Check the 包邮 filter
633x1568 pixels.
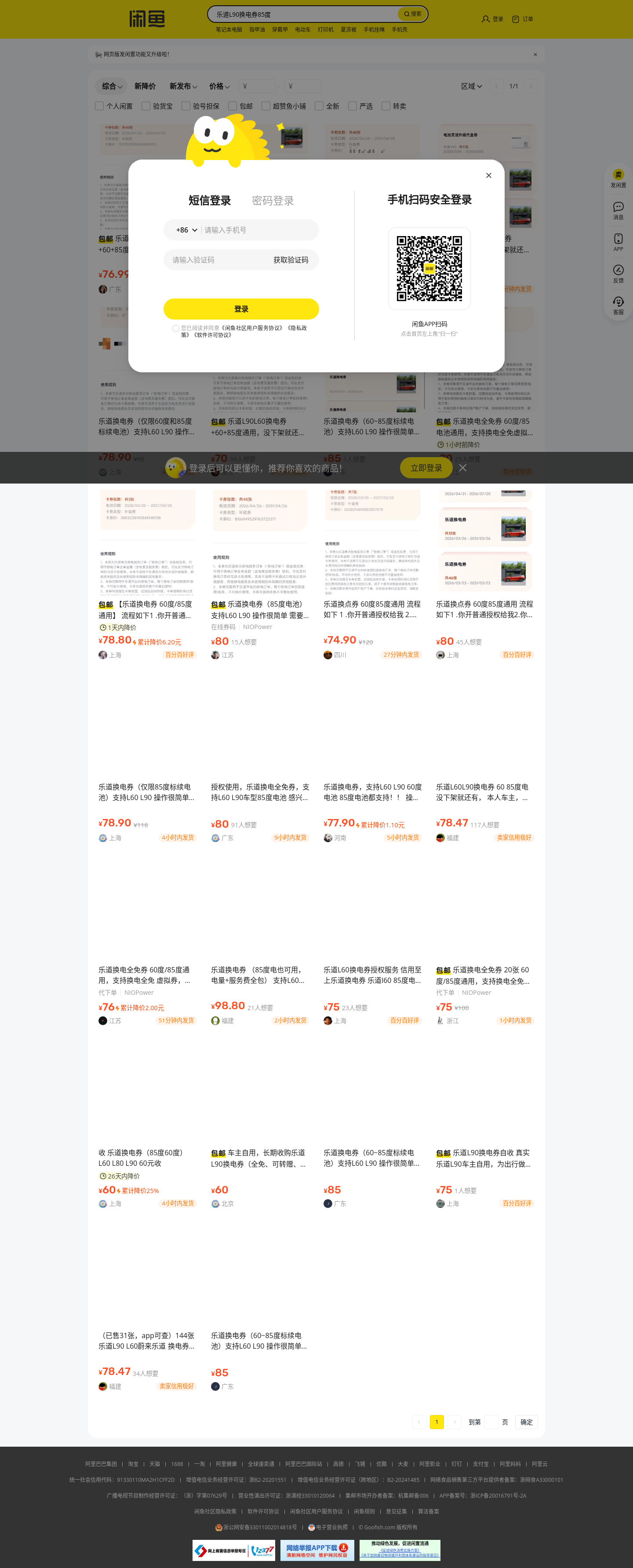pos(233,106)
